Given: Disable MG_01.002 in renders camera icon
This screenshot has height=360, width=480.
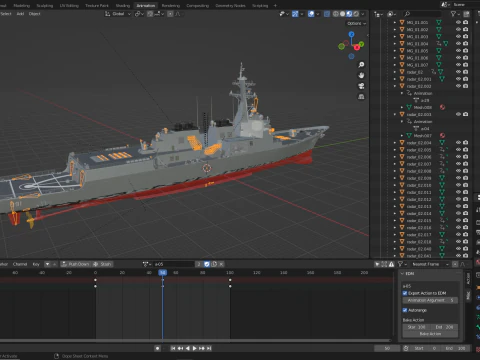Looking at the screenshot, I should [466, 29].
